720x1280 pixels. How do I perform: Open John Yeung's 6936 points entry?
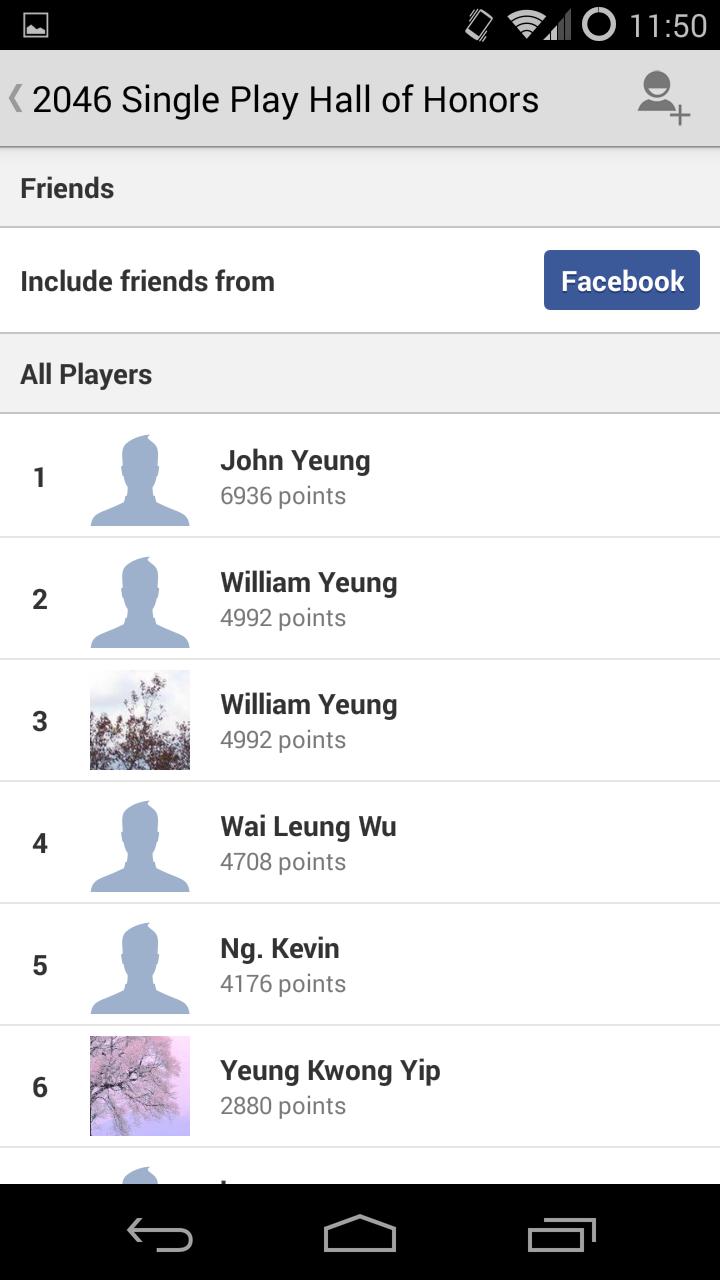[283, 496]
